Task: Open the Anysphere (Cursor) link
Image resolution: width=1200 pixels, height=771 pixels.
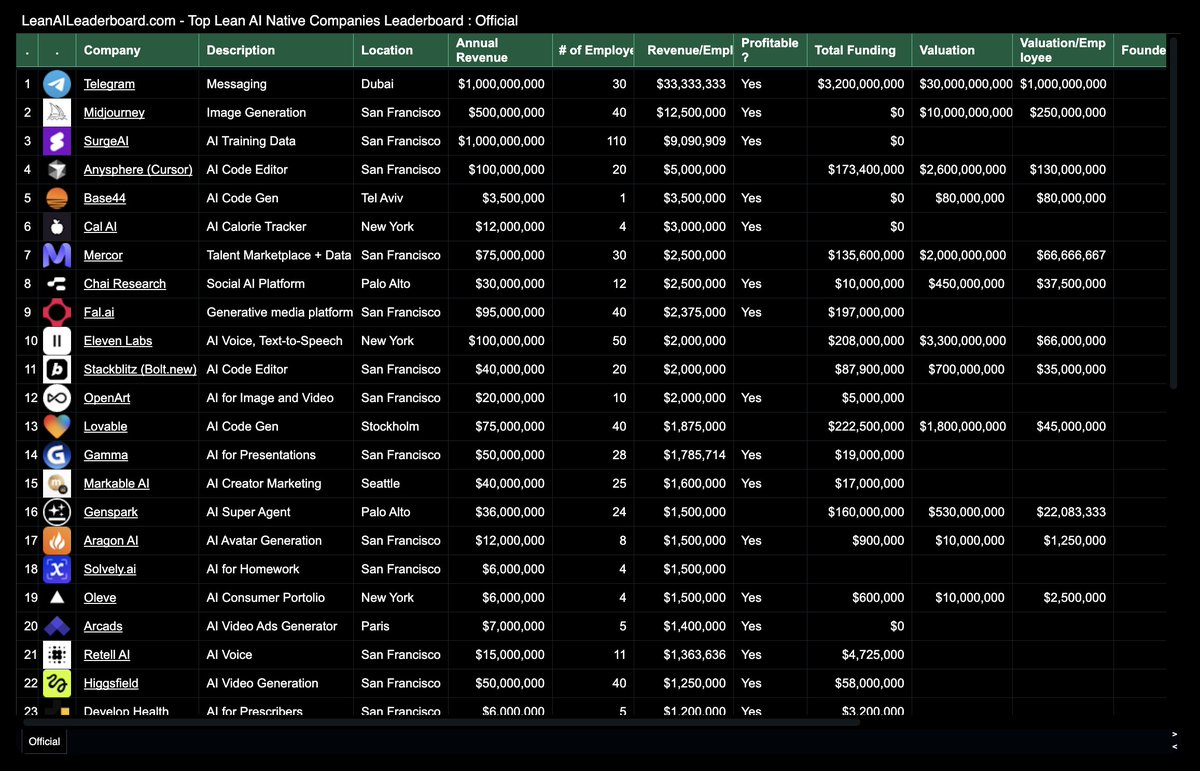Action: point(138,170)
